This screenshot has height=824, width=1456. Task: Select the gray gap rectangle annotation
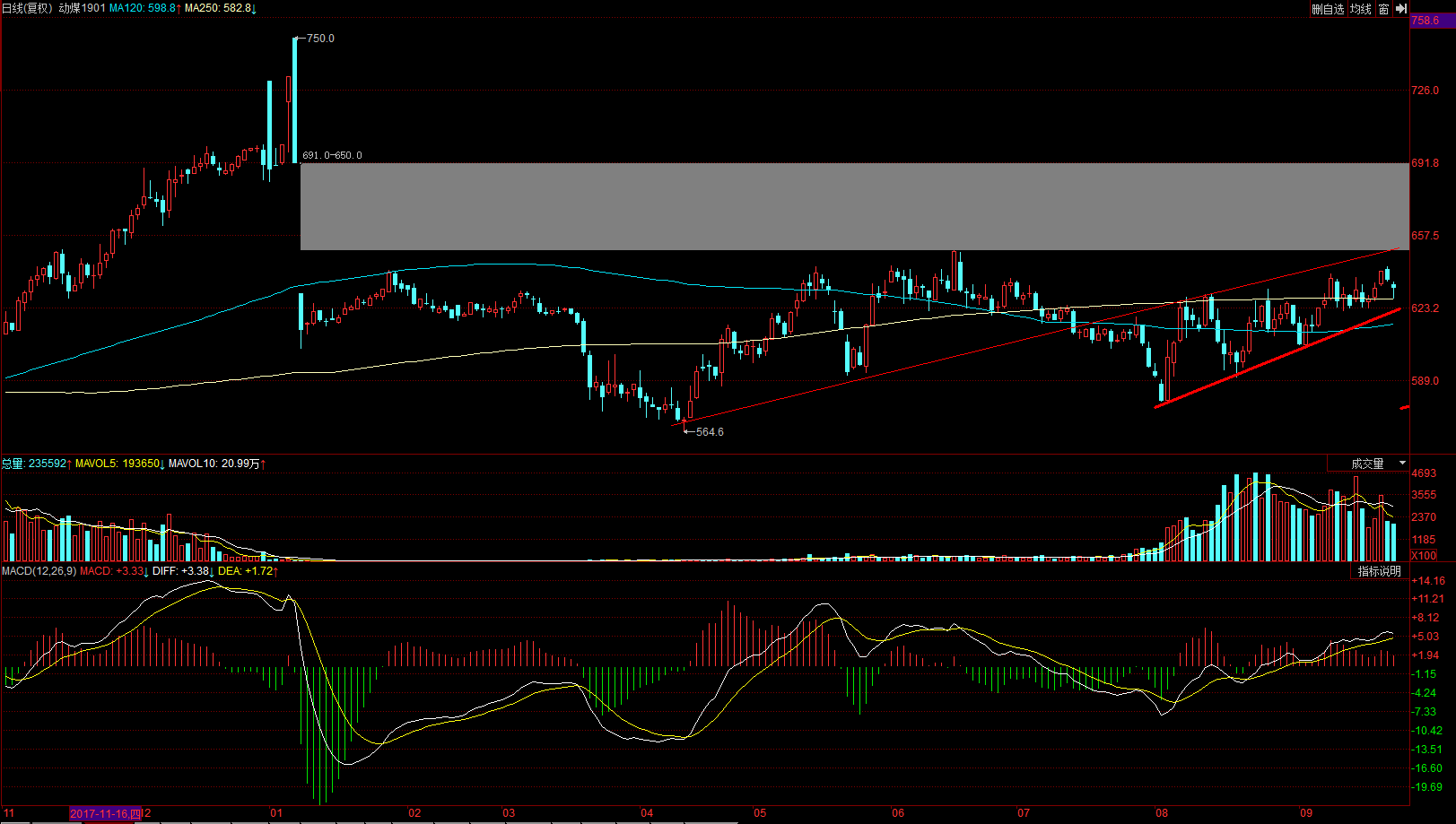pos(854,206)
